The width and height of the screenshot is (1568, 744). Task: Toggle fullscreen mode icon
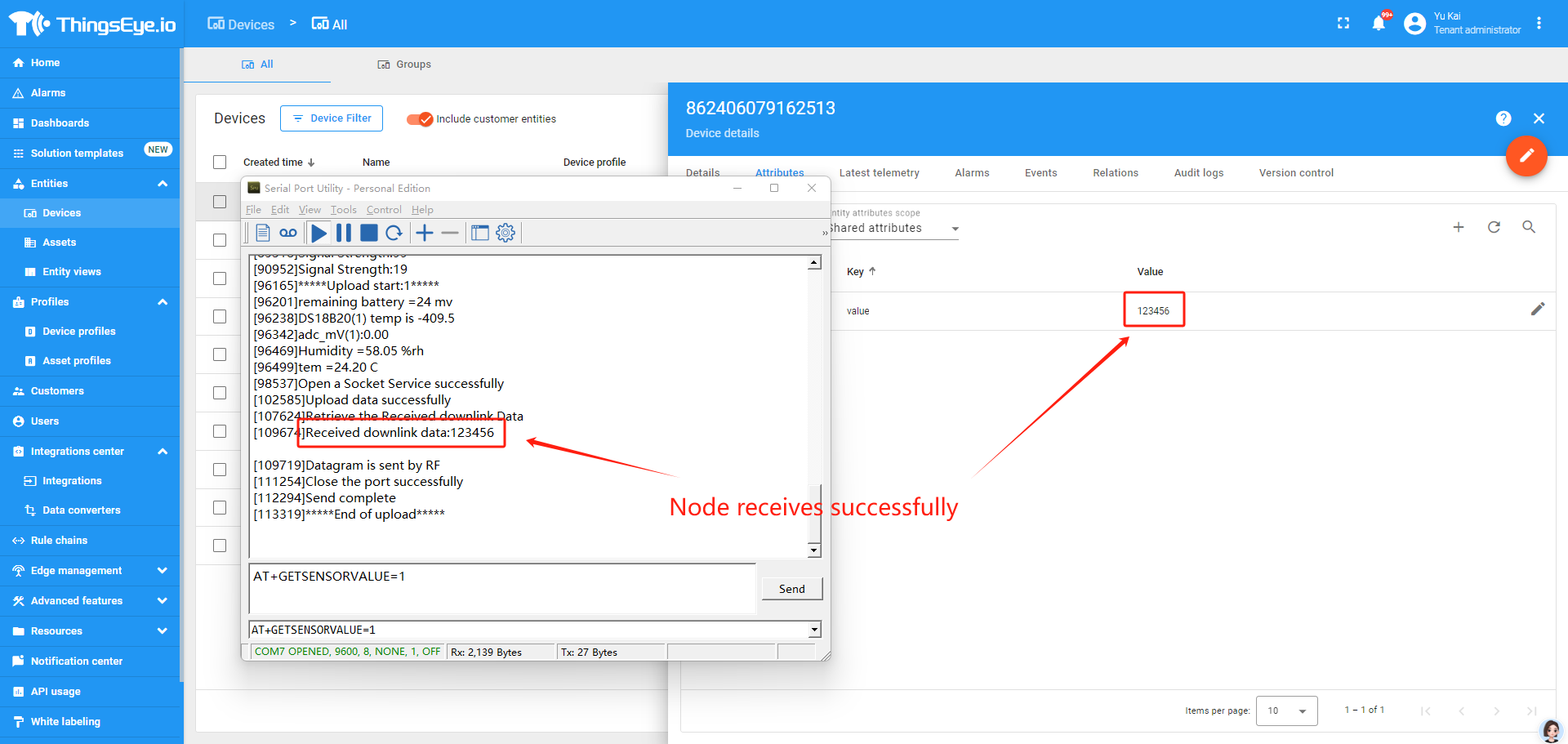(1343, 23)
